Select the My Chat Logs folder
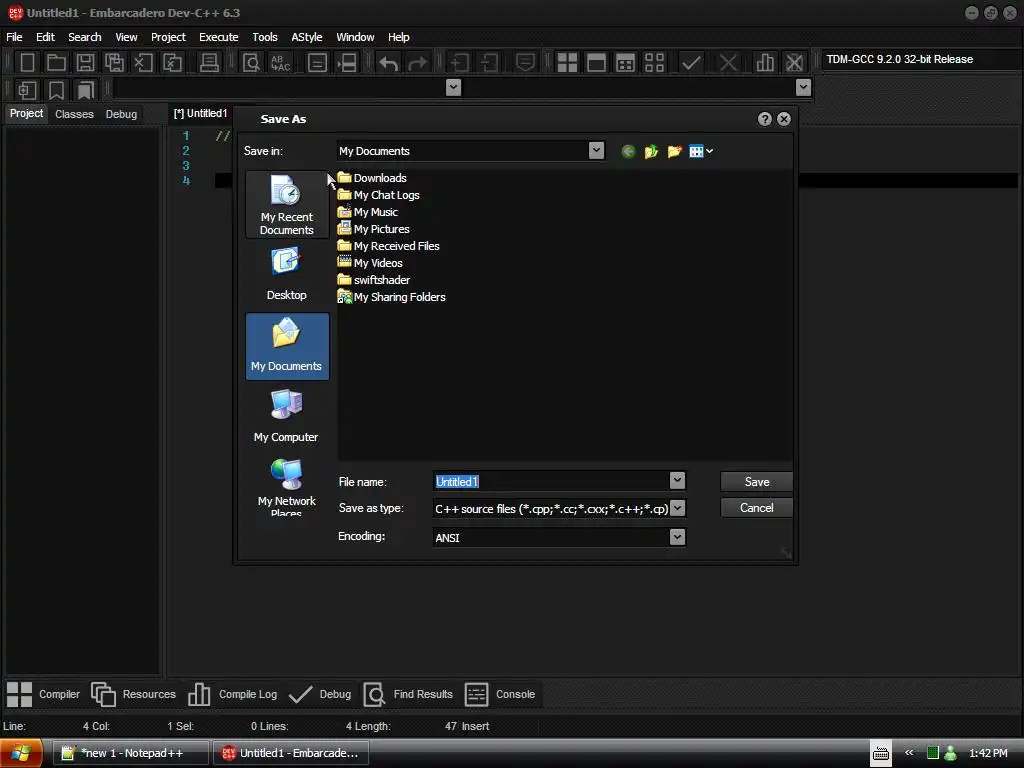The image size is (1024, 768). pos(379,195)
